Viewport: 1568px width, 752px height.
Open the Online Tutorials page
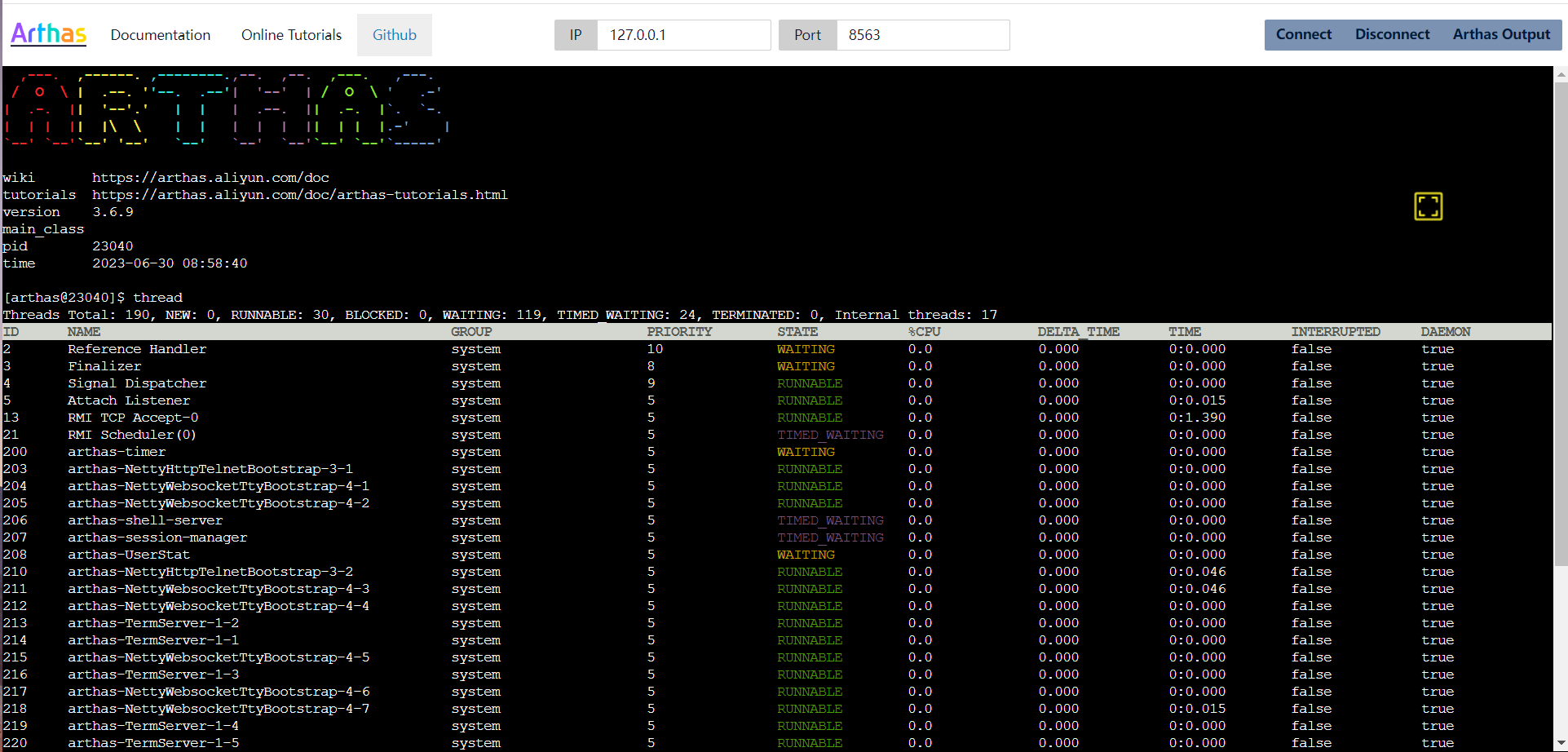(291, 35)
